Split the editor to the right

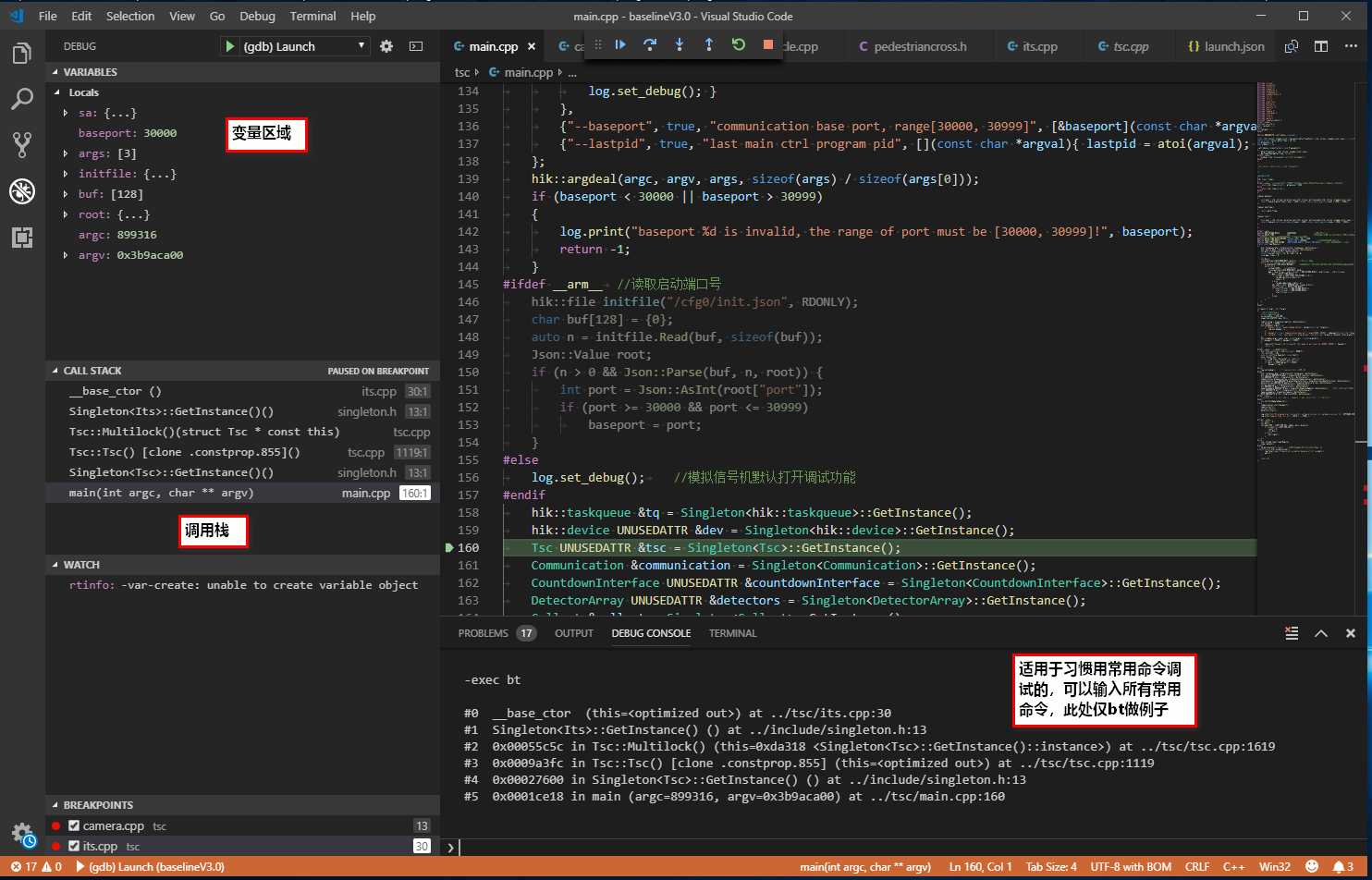1321,46
